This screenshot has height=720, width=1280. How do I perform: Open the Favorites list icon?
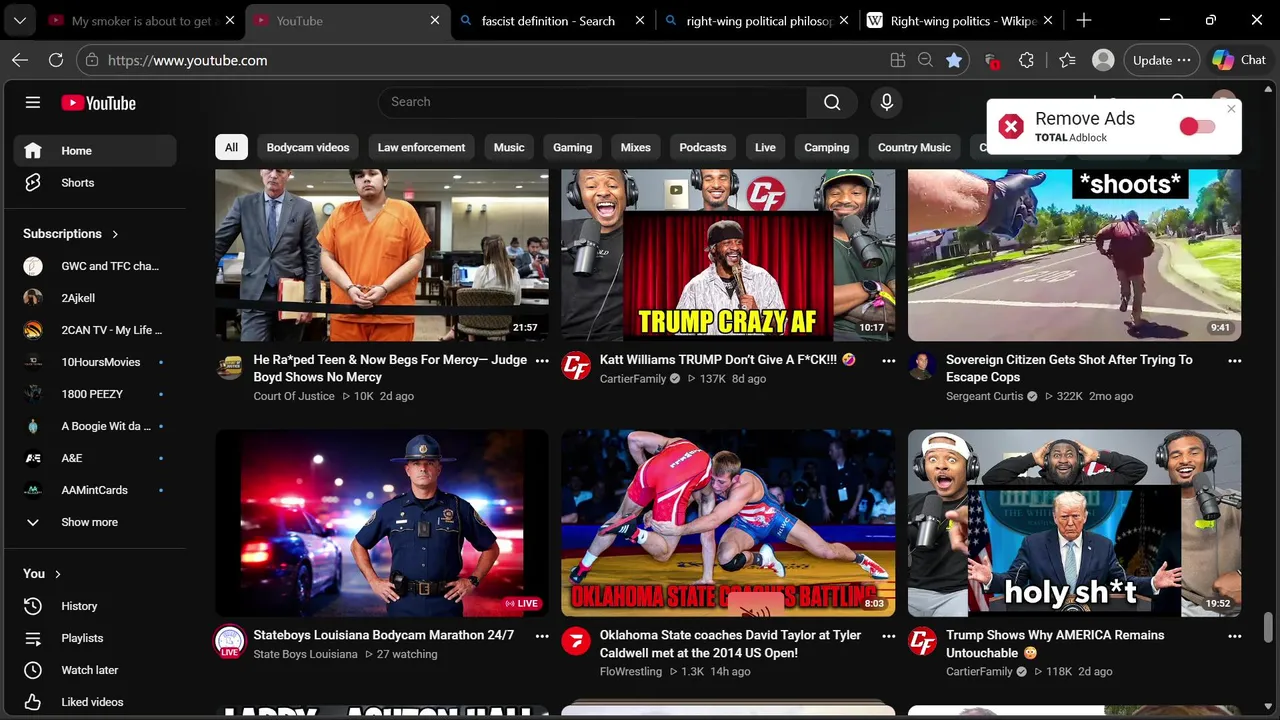tap(1067, 60)
